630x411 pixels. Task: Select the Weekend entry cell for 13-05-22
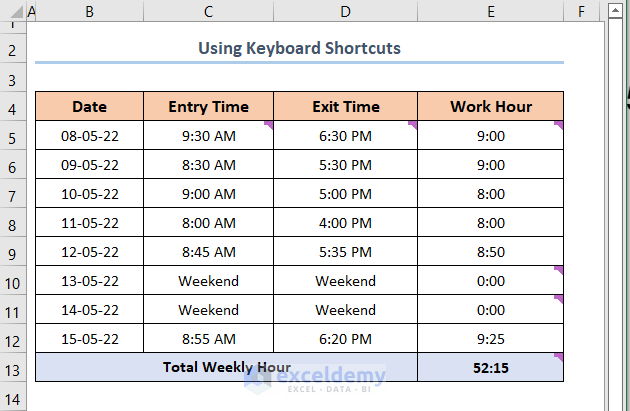(x=208, y=281)
